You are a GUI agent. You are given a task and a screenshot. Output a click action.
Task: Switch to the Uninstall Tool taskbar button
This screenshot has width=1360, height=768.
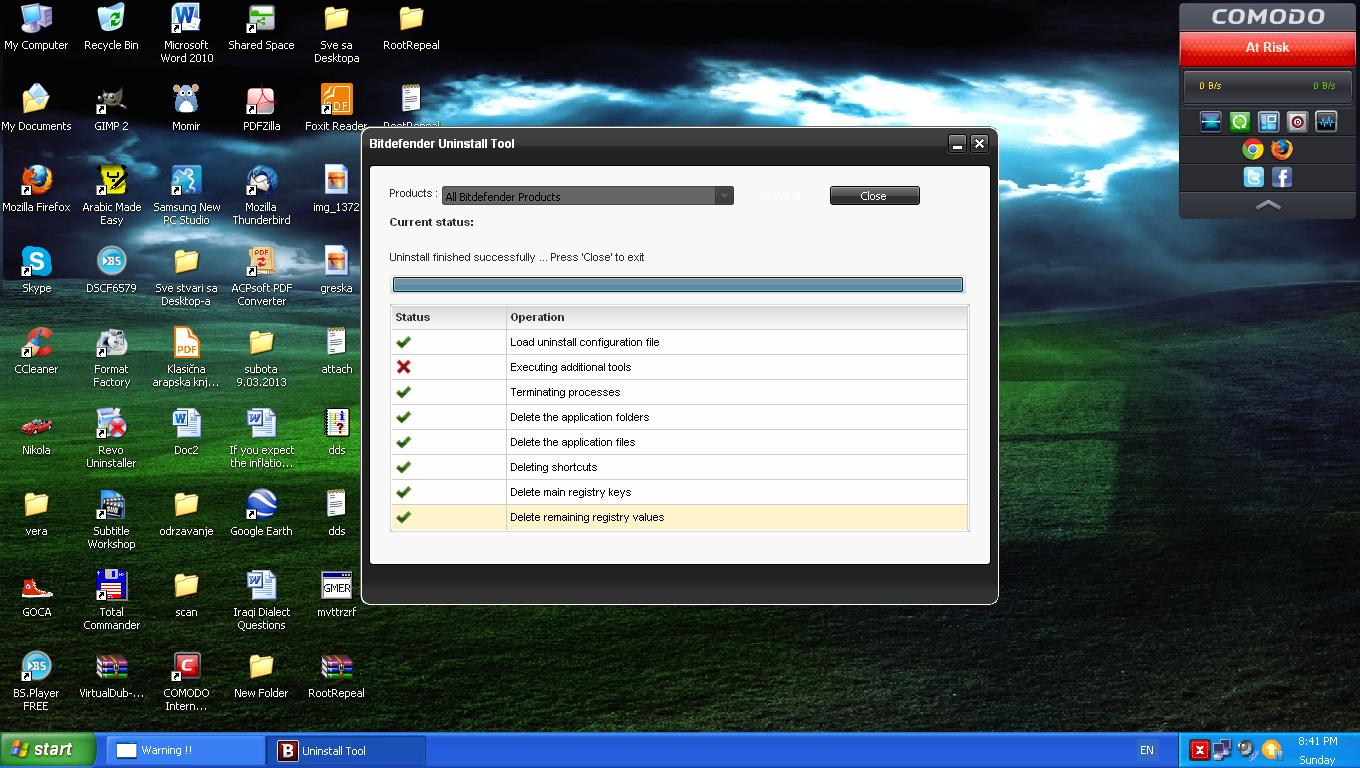point(346,750)
